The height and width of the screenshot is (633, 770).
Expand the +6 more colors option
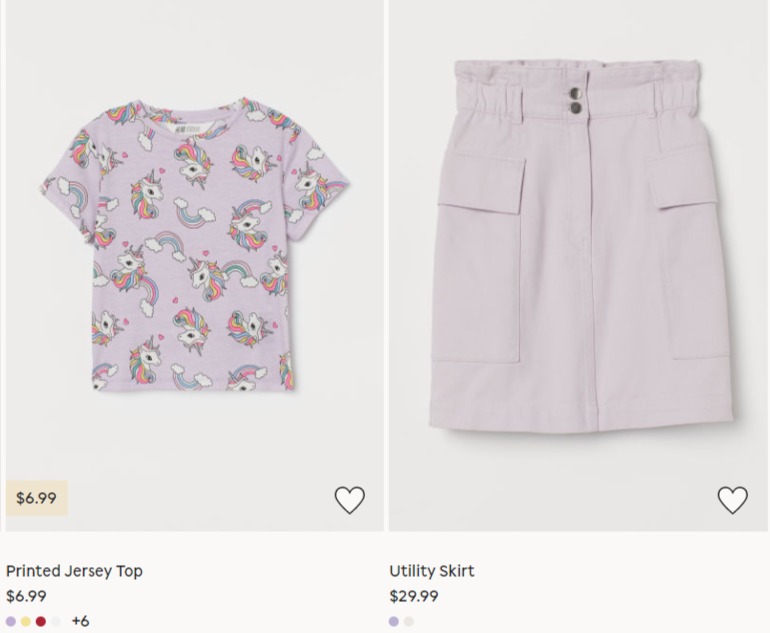(x=81, y=621)
